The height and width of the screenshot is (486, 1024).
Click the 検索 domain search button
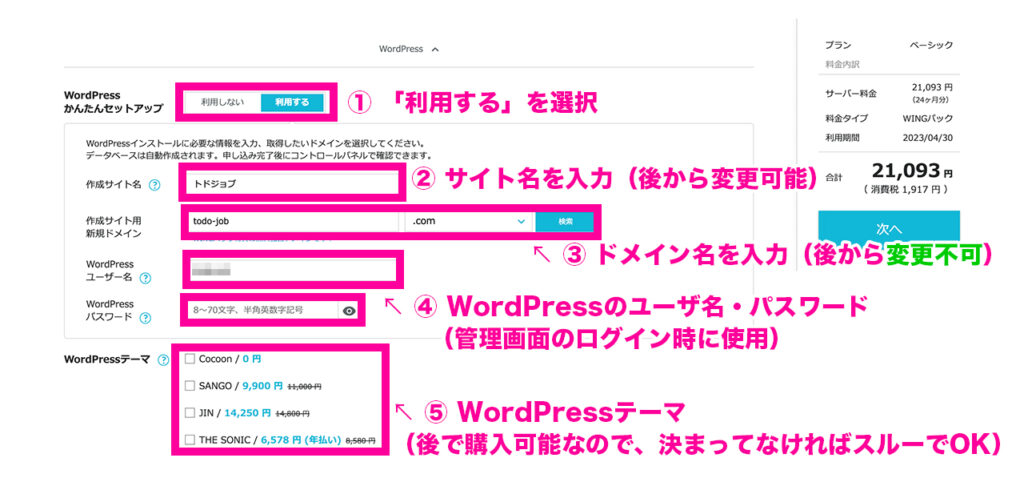tap(565, 221)
